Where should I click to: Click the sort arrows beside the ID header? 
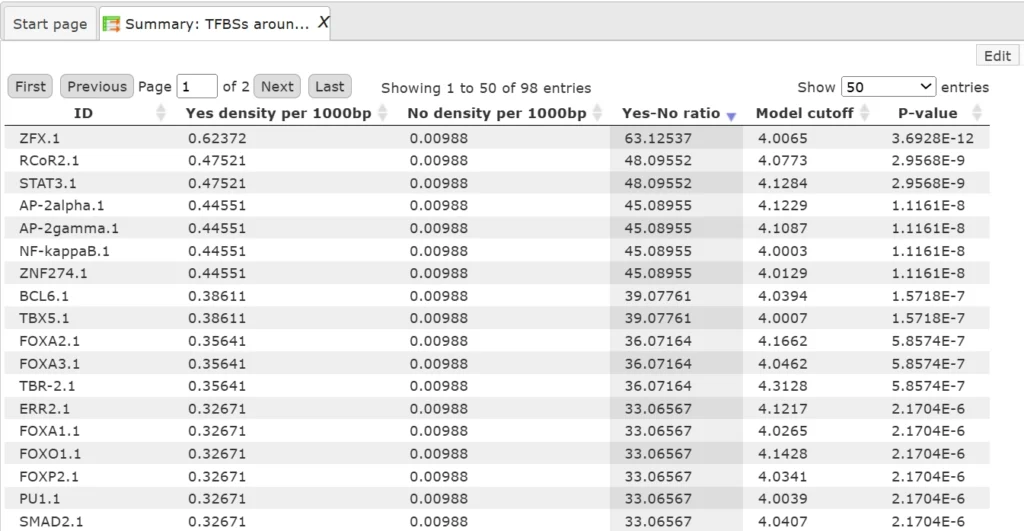pyautogui.click(x=161, y=114)
